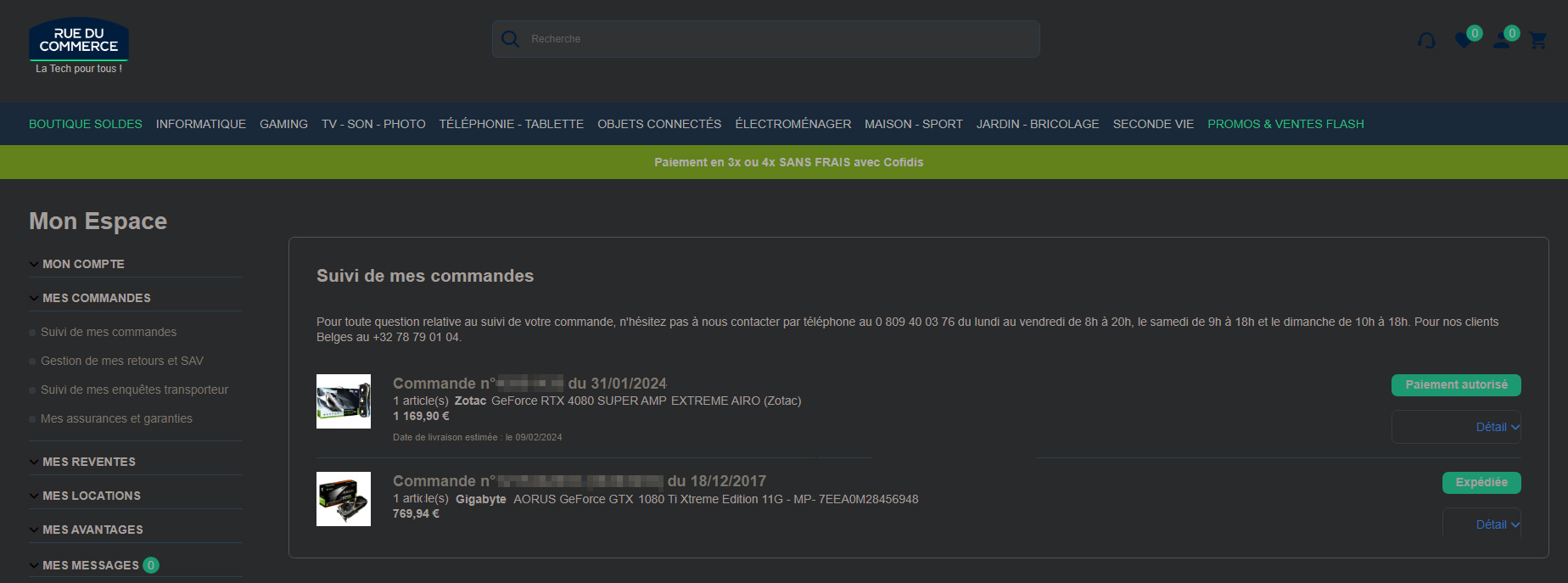This screenshot has height=583, width=1568.
Task: Open the BOUTIQUE SOLDES menu
Action: (86, 124)
